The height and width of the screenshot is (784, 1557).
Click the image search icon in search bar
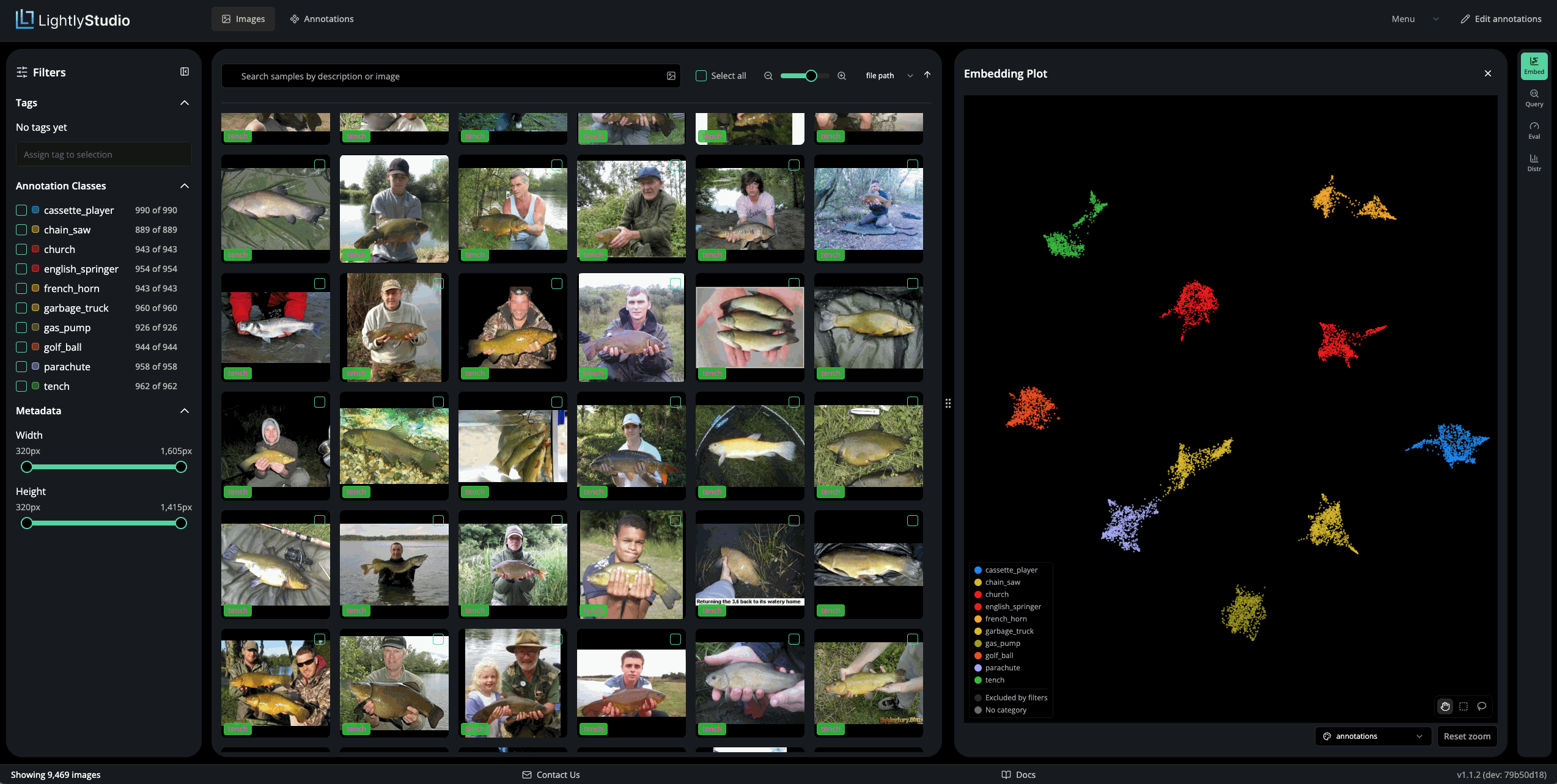pos(671,76)
